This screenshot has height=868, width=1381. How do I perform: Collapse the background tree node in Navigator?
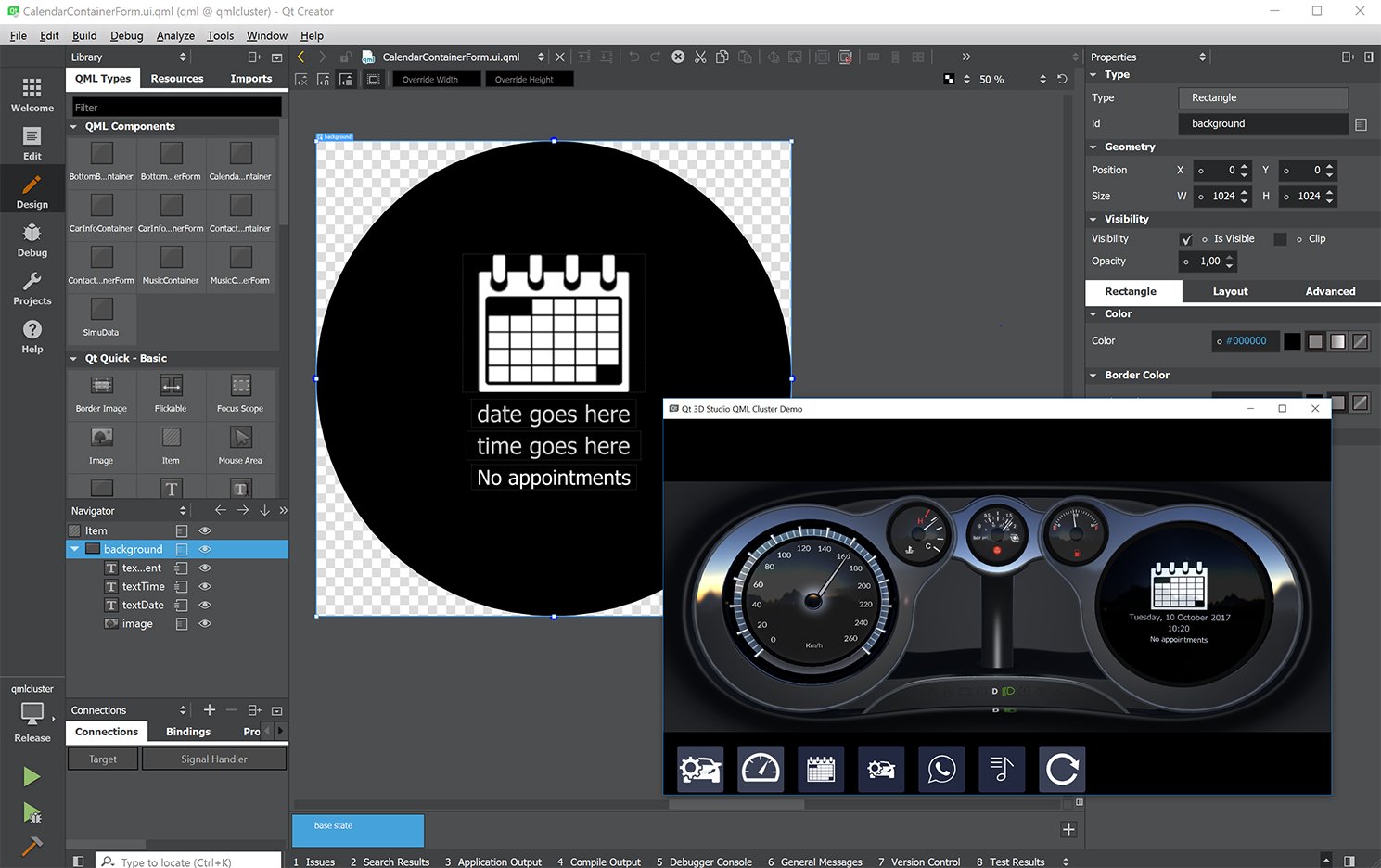75,549
